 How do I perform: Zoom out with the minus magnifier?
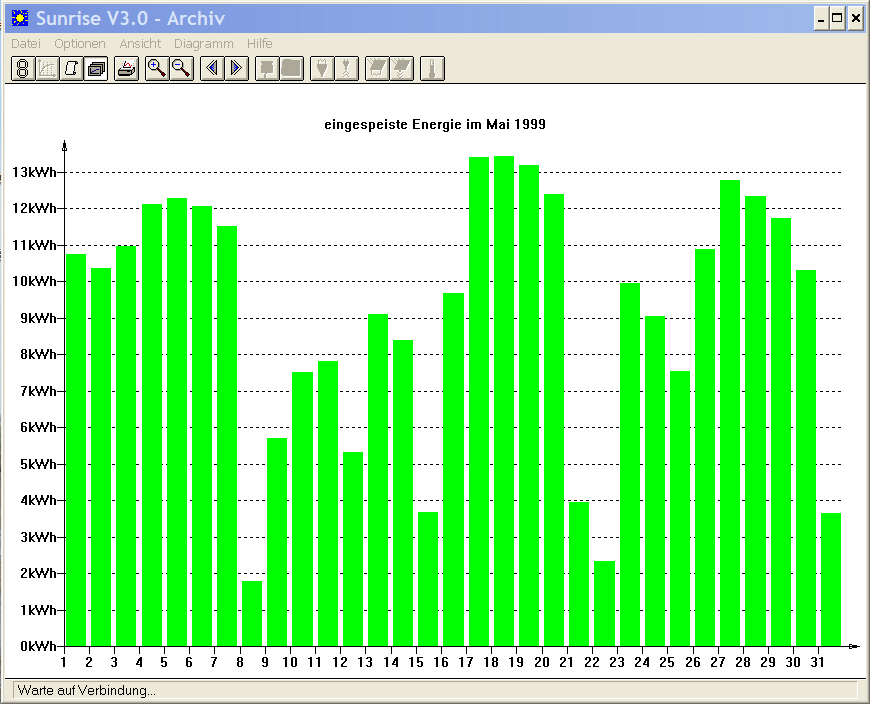click(181, 69)
